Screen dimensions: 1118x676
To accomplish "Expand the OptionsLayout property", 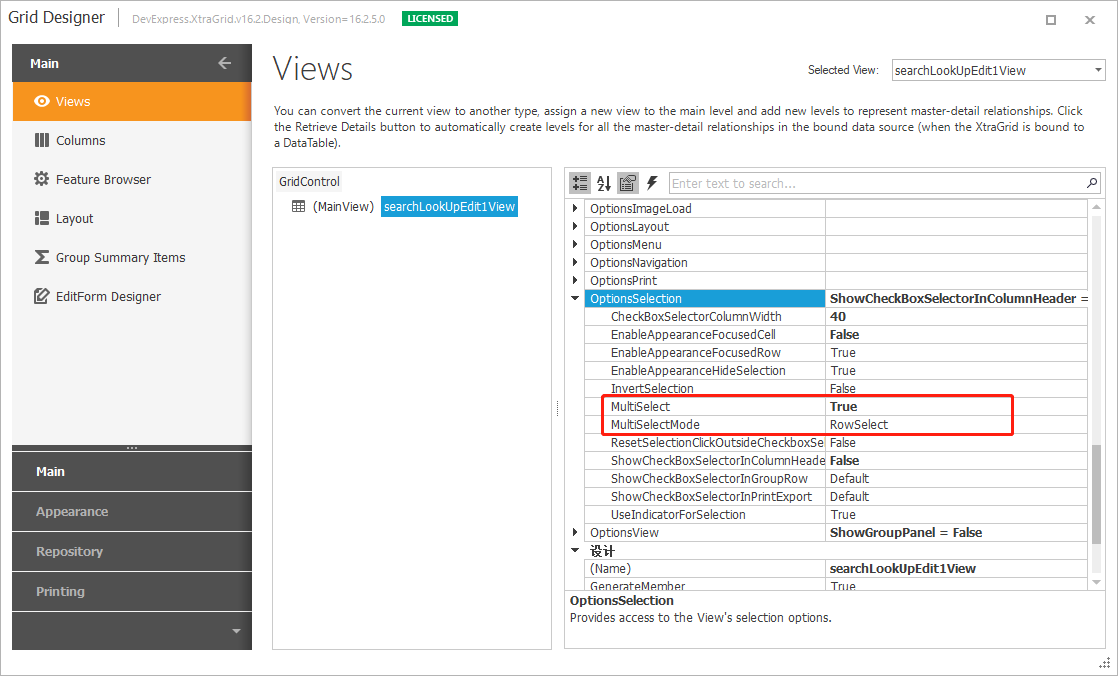I will click(x=575, y=226).
